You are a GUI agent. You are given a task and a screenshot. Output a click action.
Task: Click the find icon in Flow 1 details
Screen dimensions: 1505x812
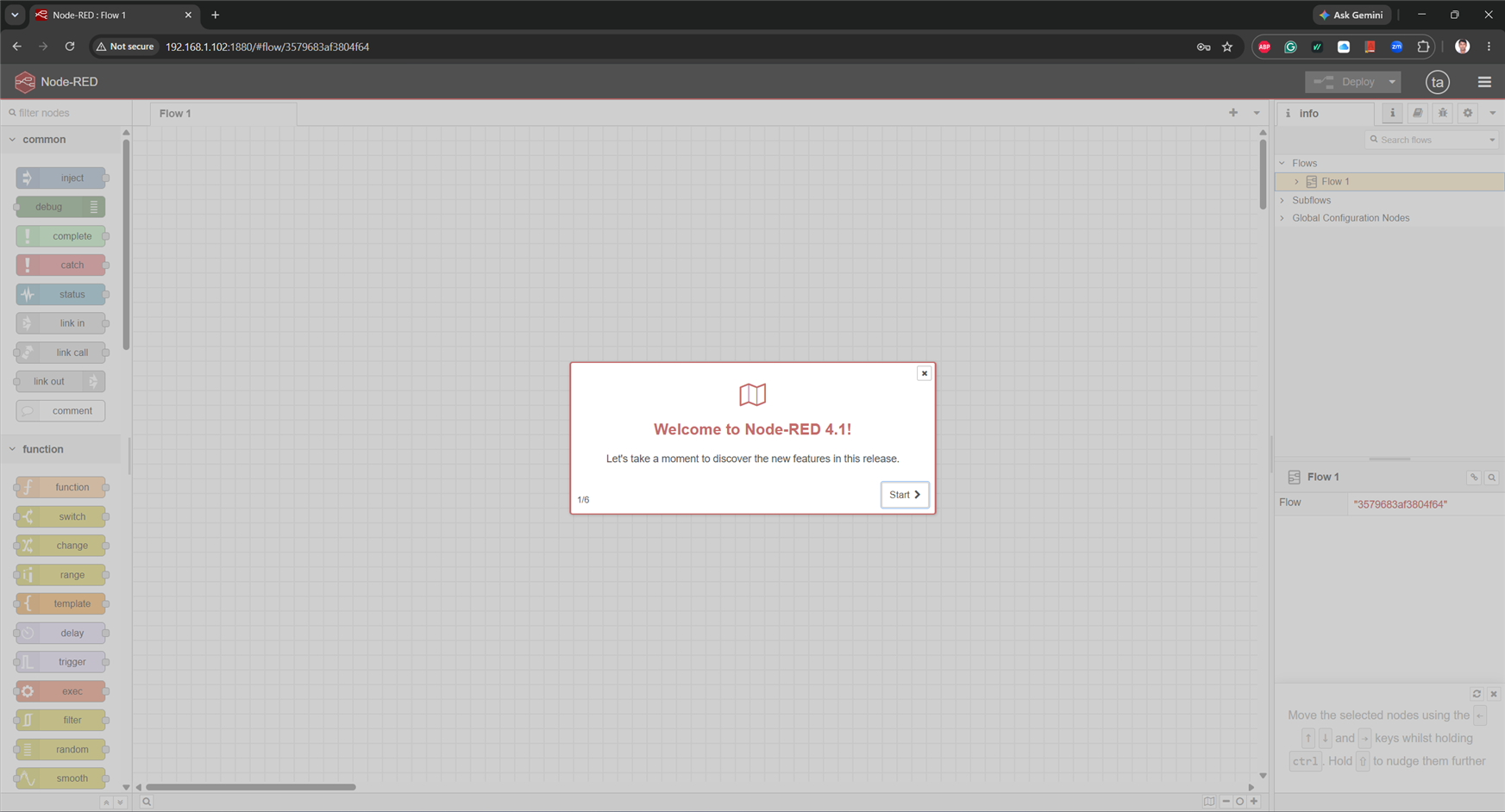pyautogui.click(x=1492, y=478)
